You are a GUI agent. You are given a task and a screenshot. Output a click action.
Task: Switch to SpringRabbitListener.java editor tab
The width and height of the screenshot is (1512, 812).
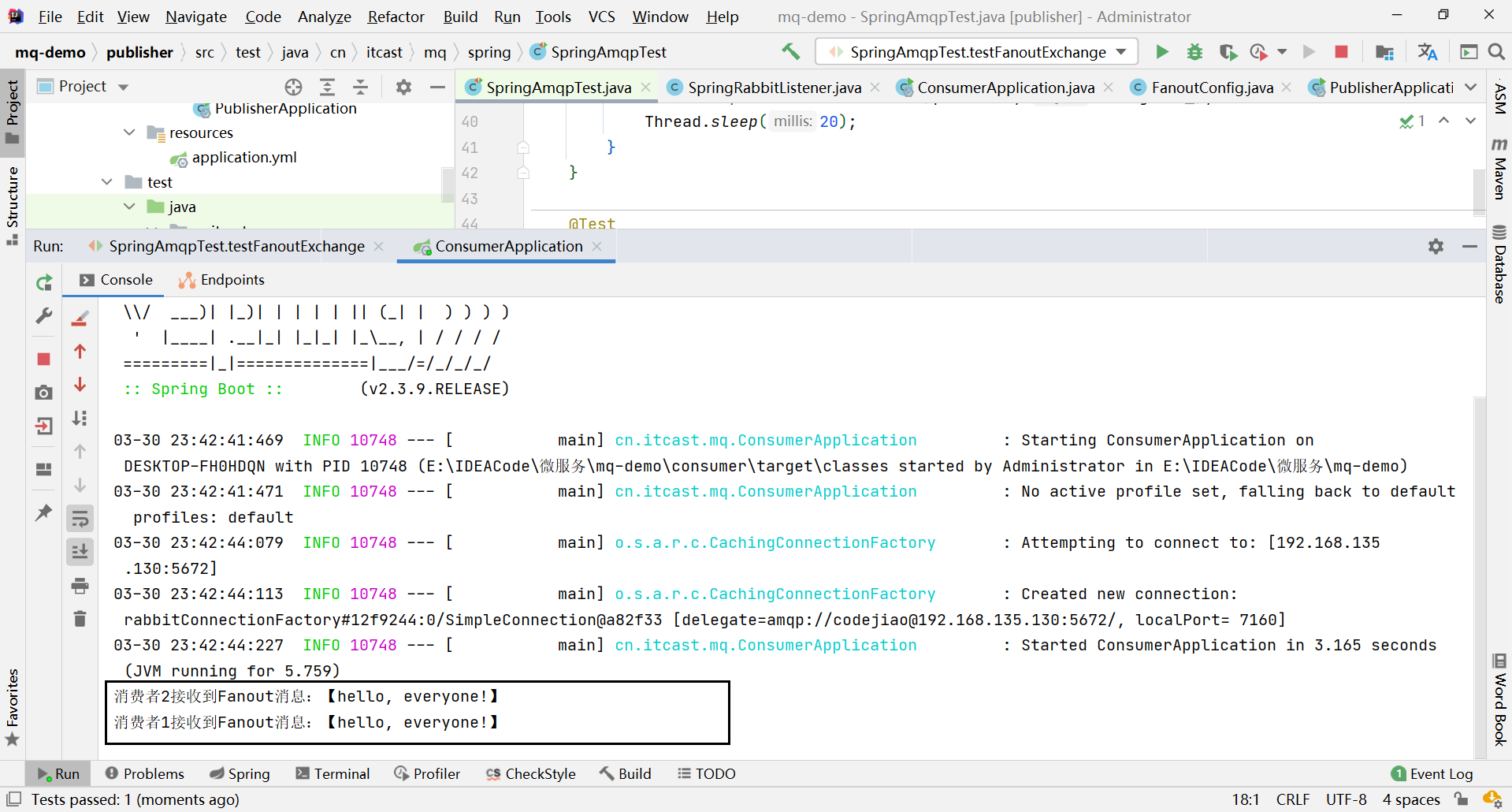click(x=774, y=88)
